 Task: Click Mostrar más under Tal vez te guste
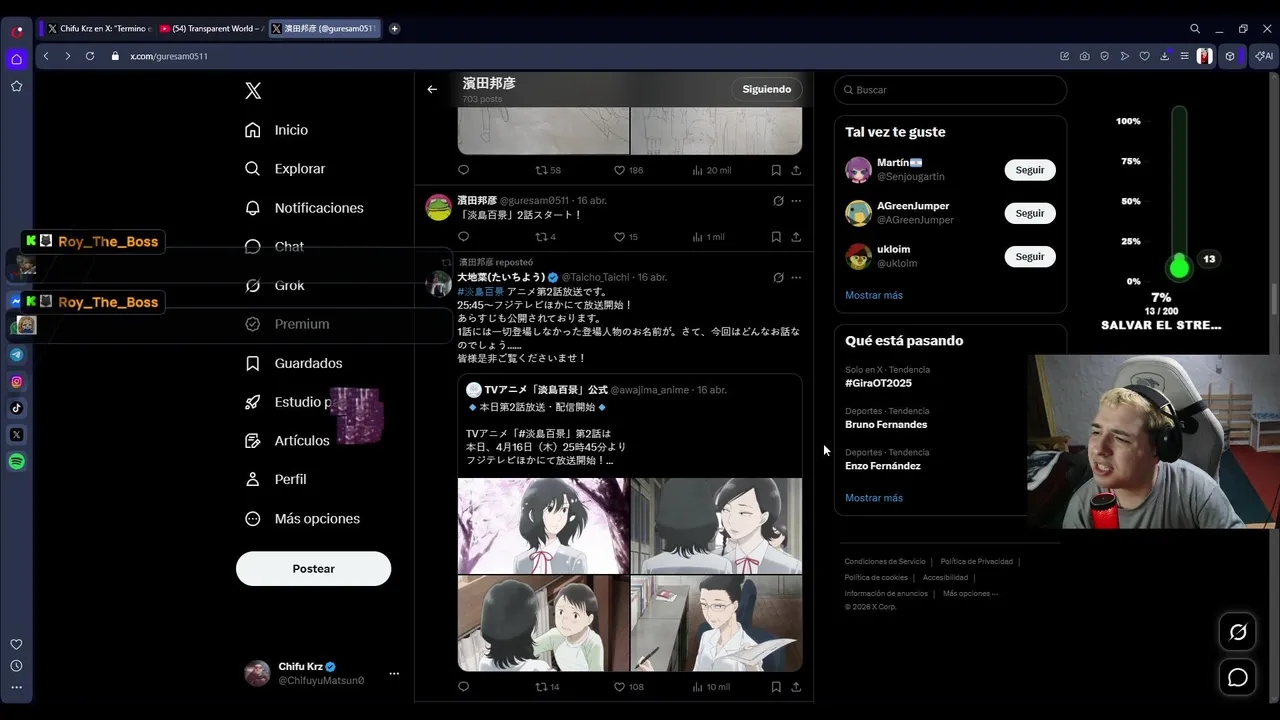(873, 295)
